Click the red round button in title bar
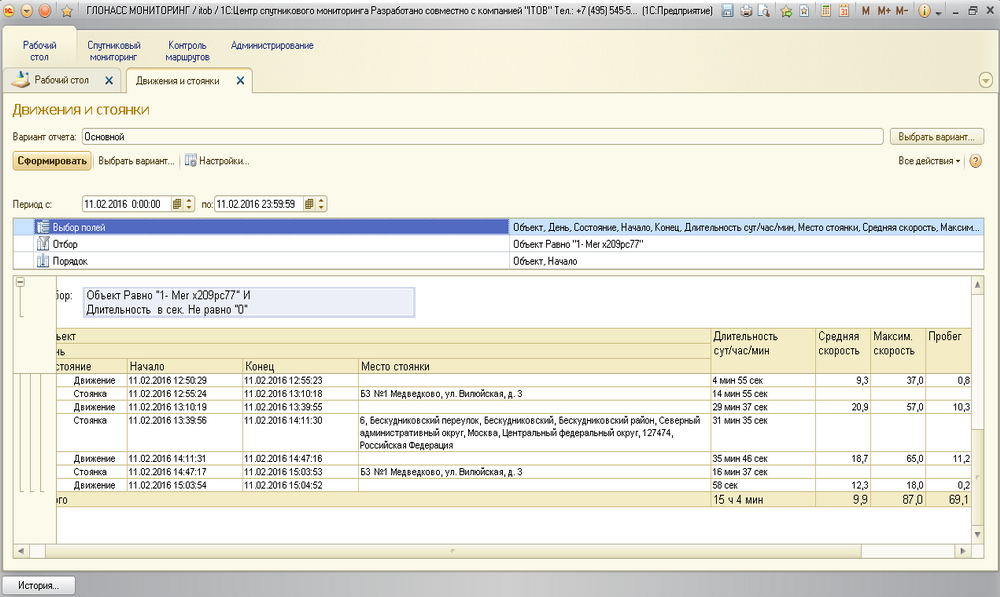This screenshot has width=1000, height=597. click(45, 11)
